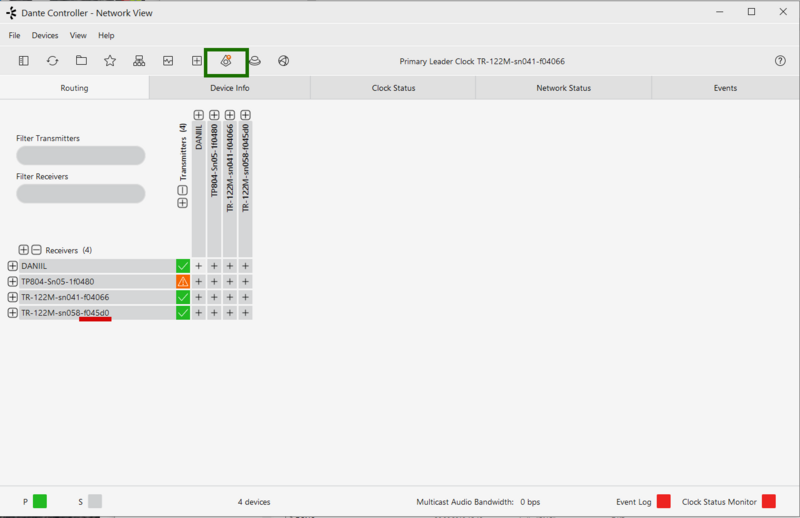
Task: Click the Filter Receivers input field
Action: 81,194
